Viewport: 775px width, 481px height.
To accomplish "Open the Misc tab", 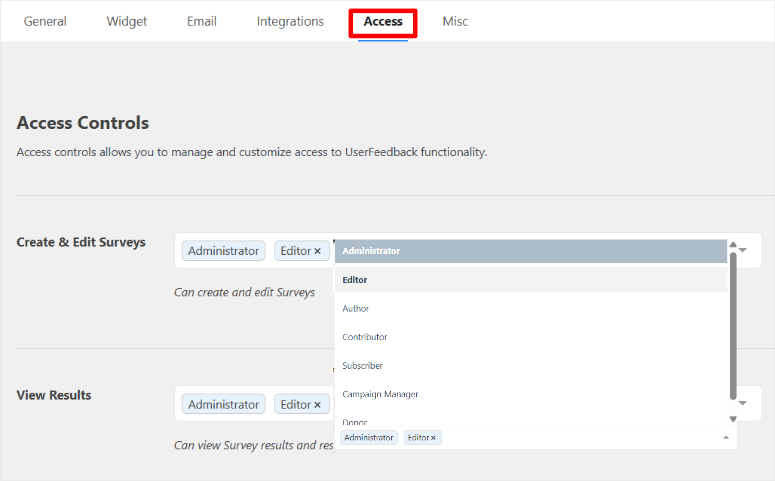I will 455,21.
